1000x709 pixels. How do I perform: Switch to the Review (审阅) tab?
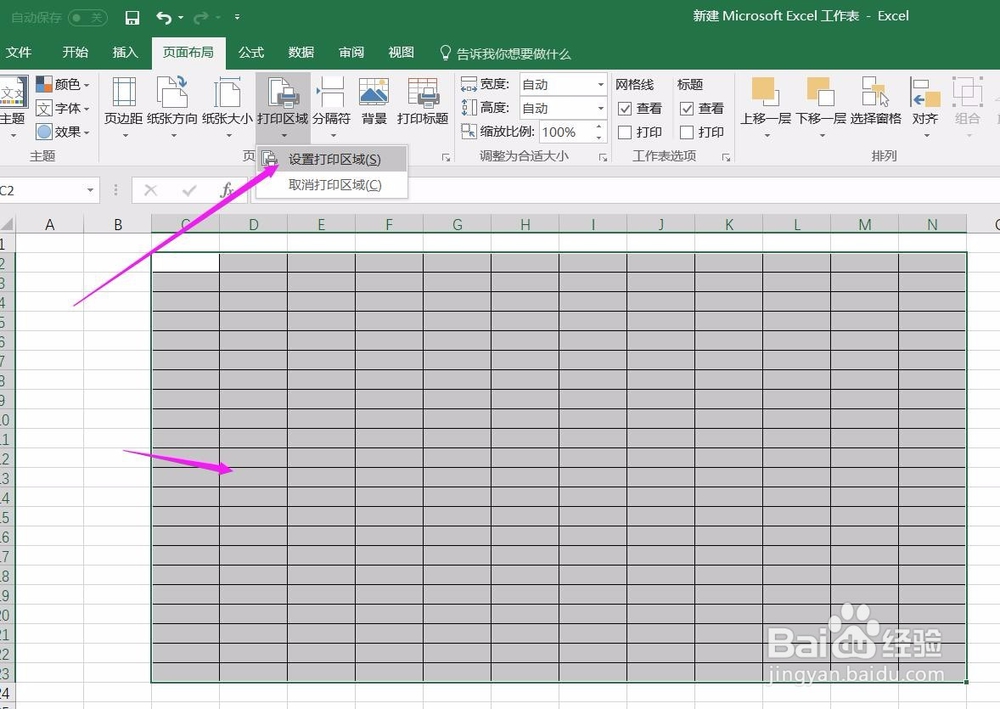point(351,52)
